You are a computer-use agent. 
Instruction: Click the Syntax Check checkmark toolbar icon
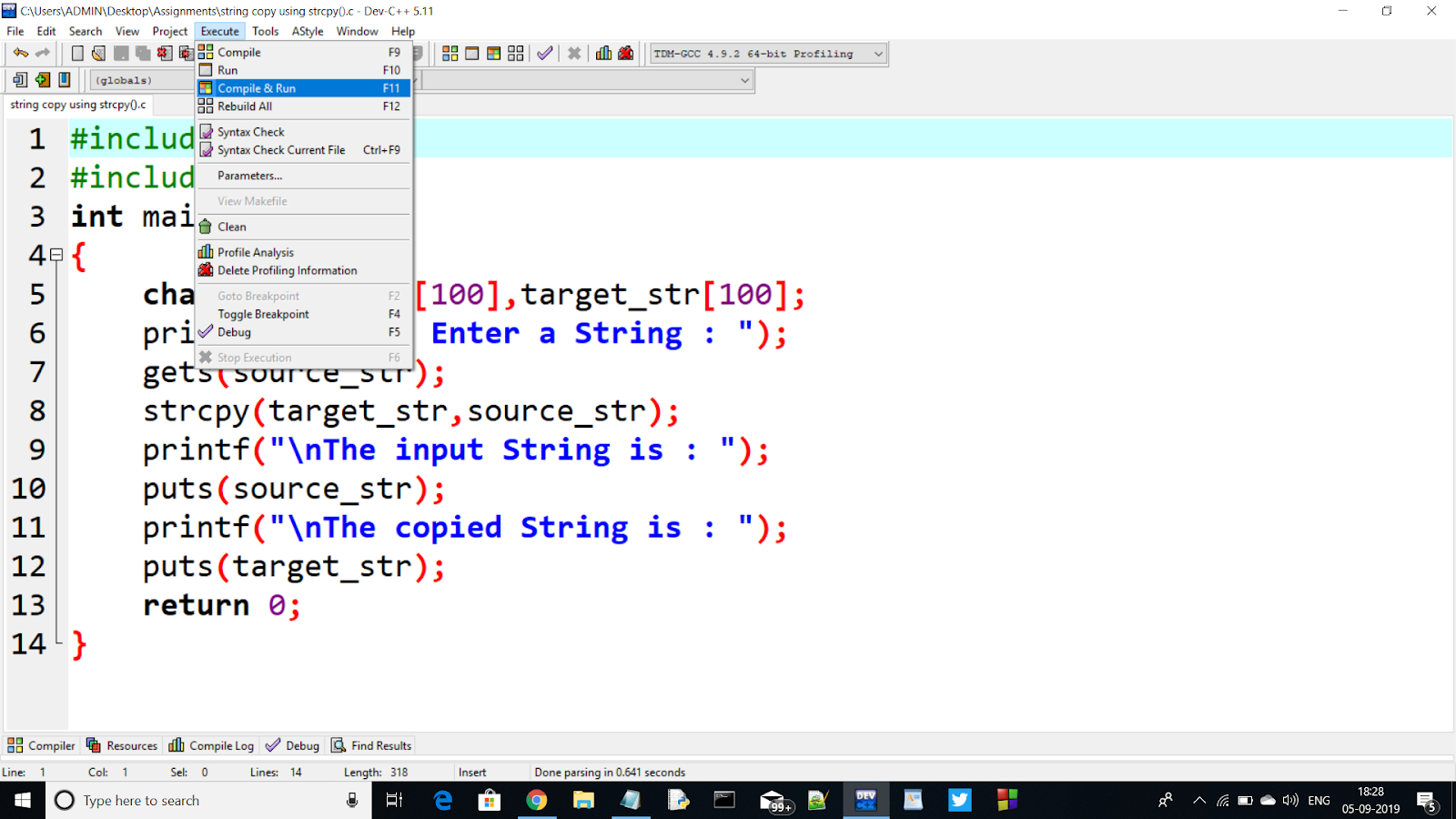[x=544, y=53]
